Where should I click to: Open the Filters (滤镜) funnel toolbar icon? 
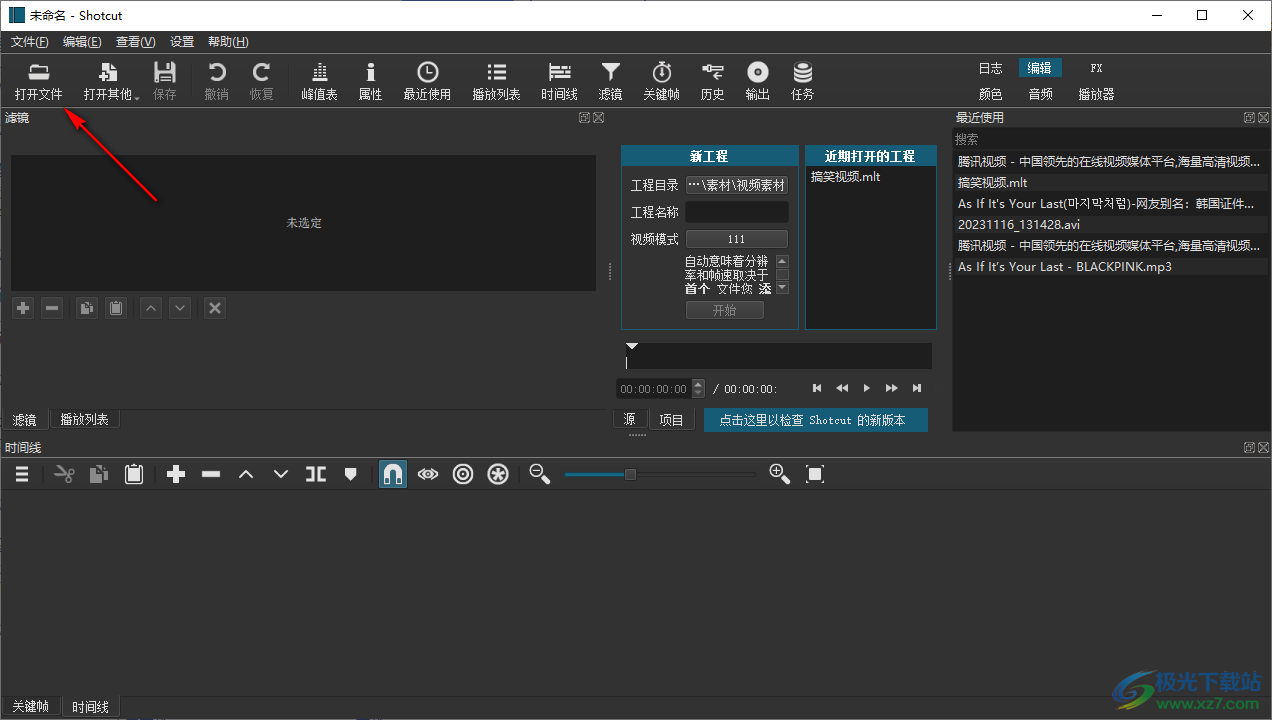(610, 81)
